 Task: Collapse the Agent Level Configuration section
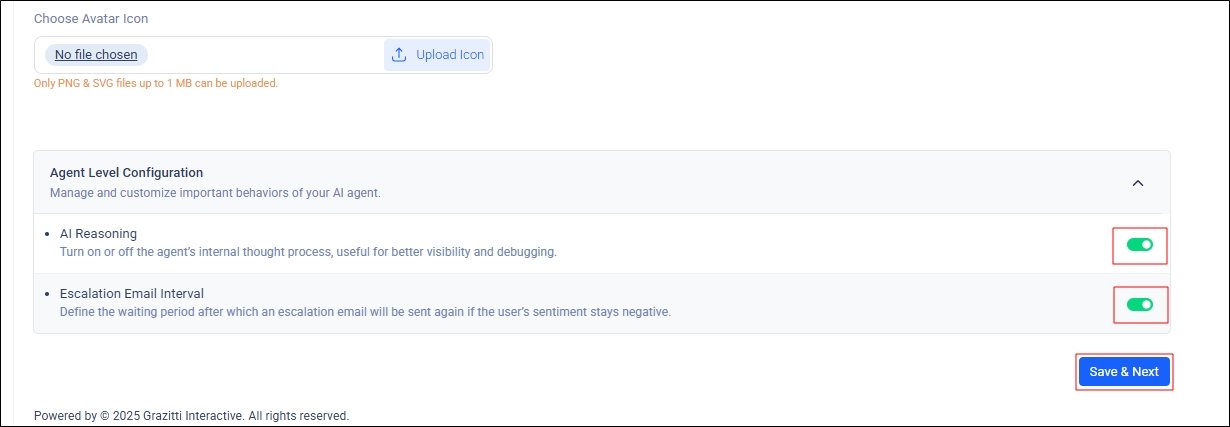point(1137,183)
